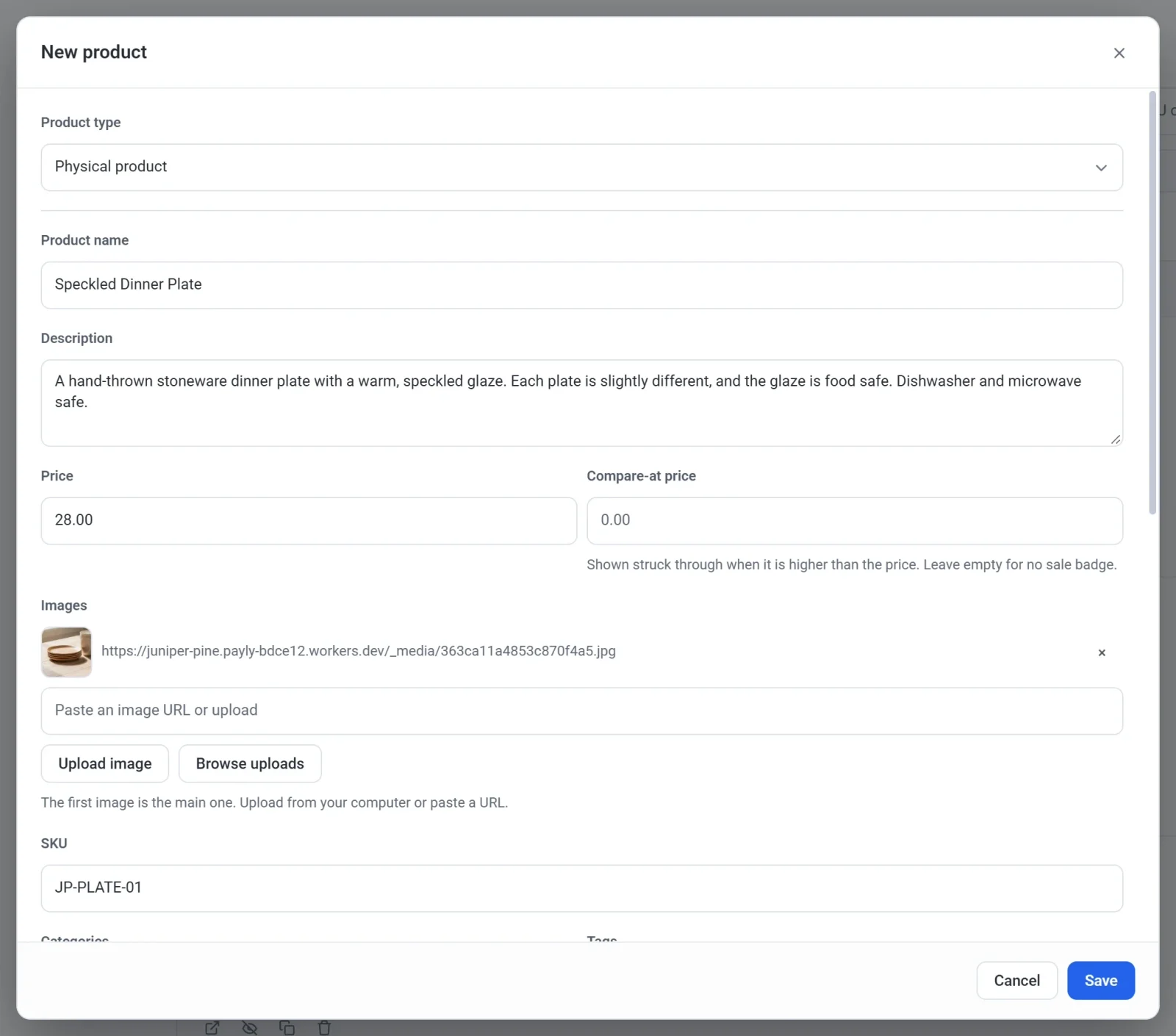Click the open-in-new-tab icon behind dialog
Viewport: 1176px width, 1036px height.
[x=212, y=1028]
